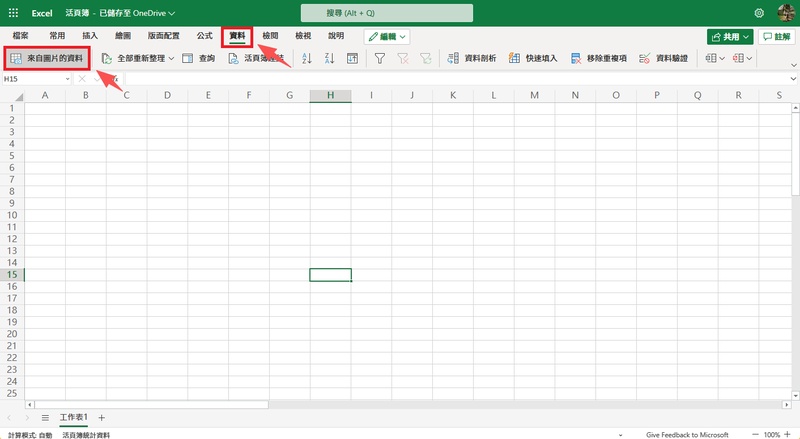This screenshot has width=800, height=439.
Task: Open the Formulas (公式) ribbon tab
Action: click(x=204, y=35)
